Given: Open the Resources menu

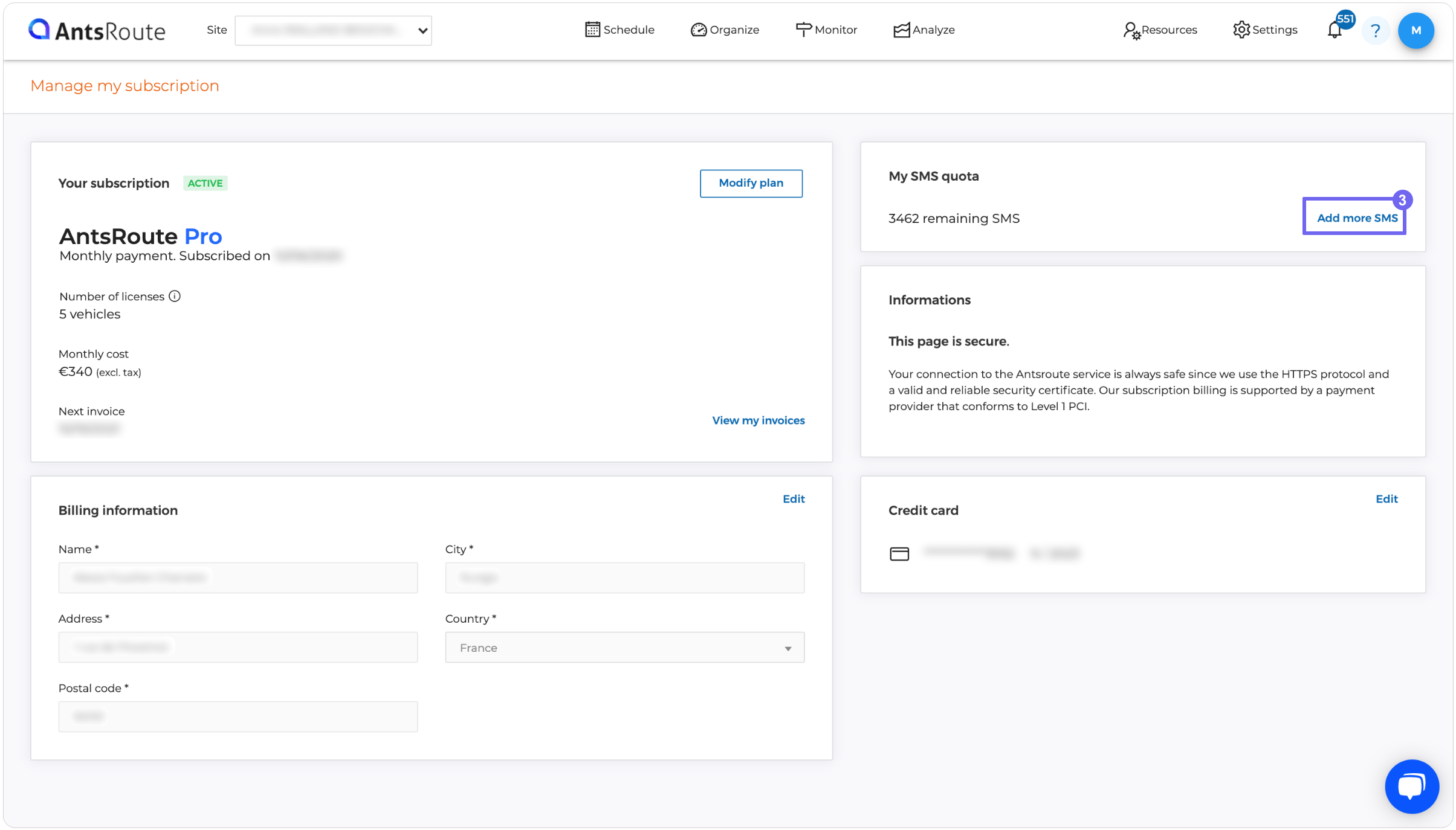Looking at the screenshot, I should tap(1160, 30).
